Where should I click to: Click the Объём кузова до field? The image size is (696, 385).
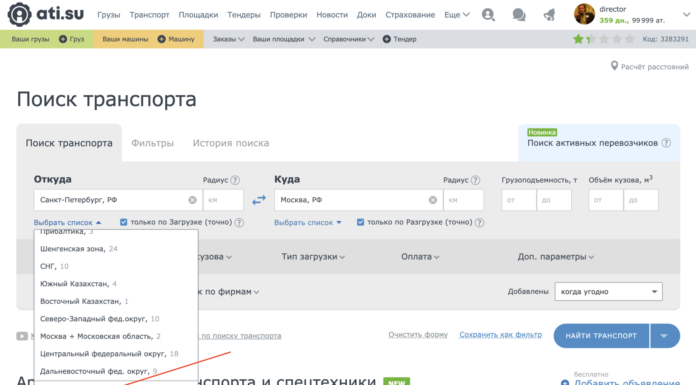pyautogui.click(x=641, y=200)
